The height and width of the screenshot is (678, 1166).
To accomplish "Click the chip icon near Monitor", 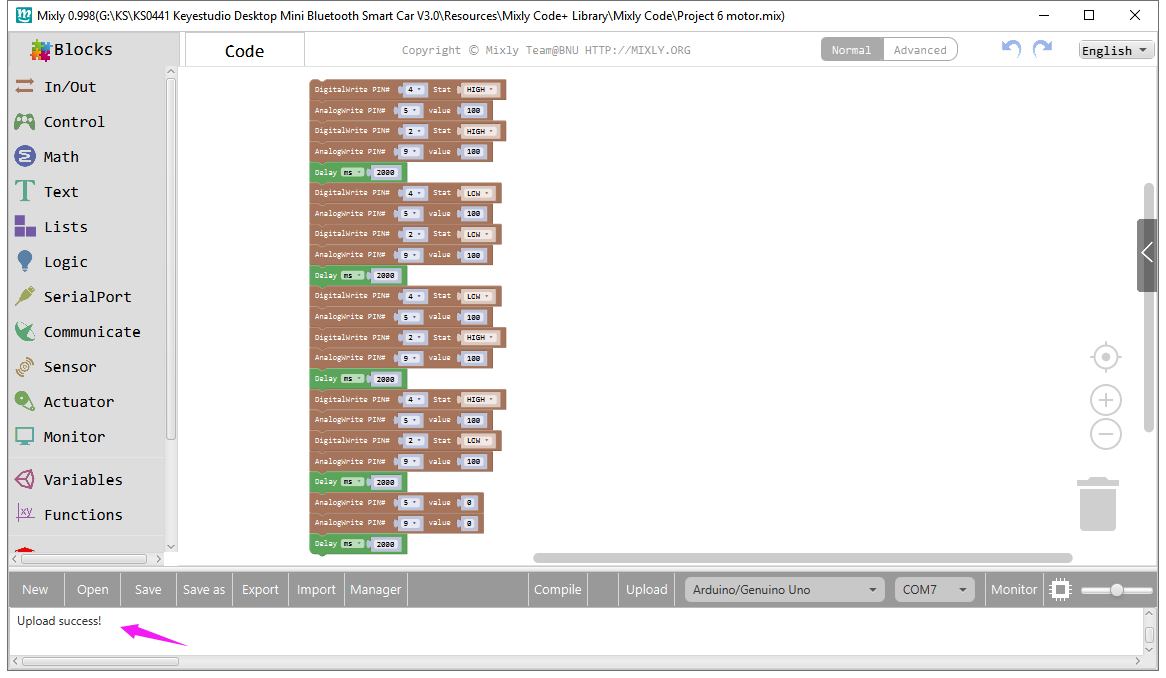I will [x=1060, y=590].
